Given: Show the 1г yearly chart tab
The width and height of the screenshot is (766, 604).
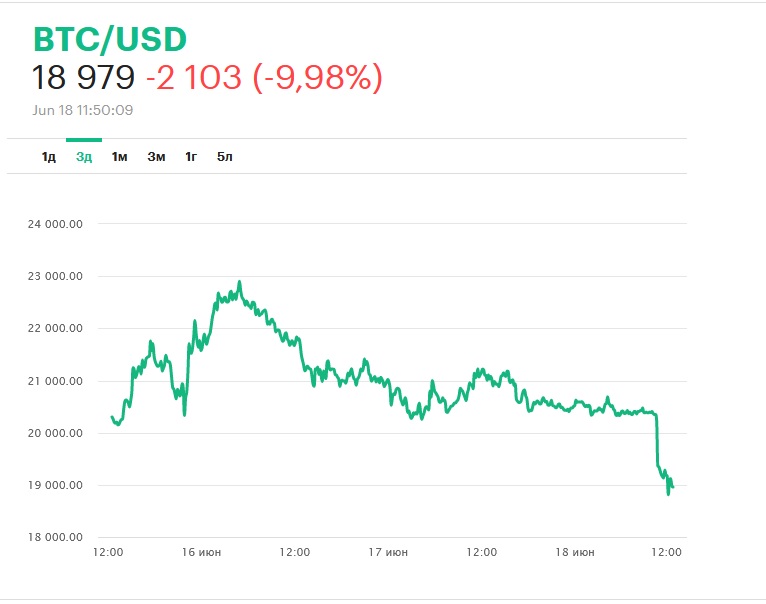Looking at the screenshot, I should point(191,157).
